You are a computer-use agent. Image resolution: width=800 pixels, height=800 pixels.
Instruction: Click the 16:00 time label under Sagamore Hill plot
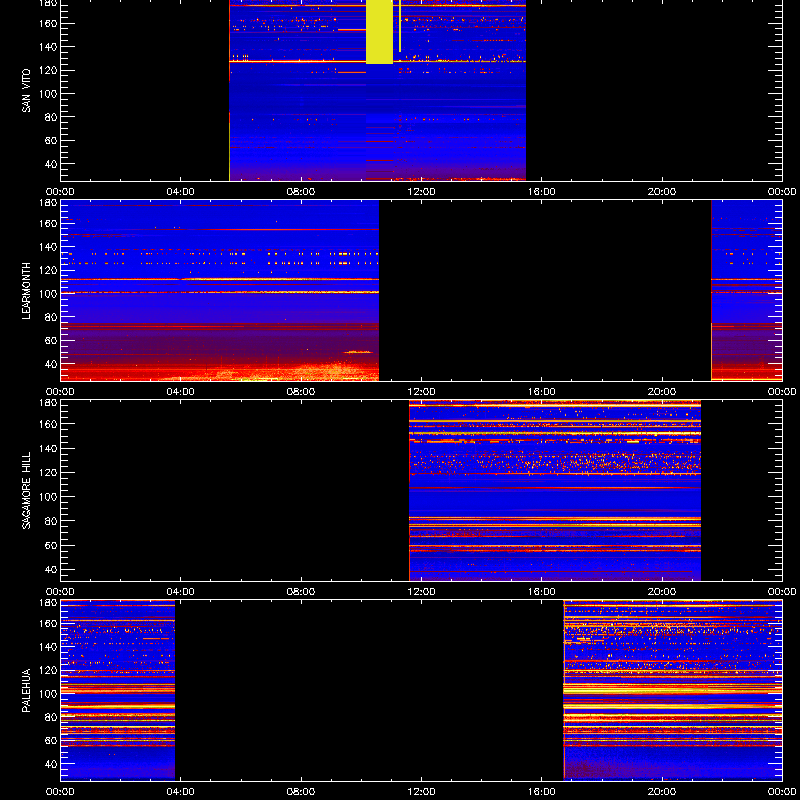click(x=542, y=592)
